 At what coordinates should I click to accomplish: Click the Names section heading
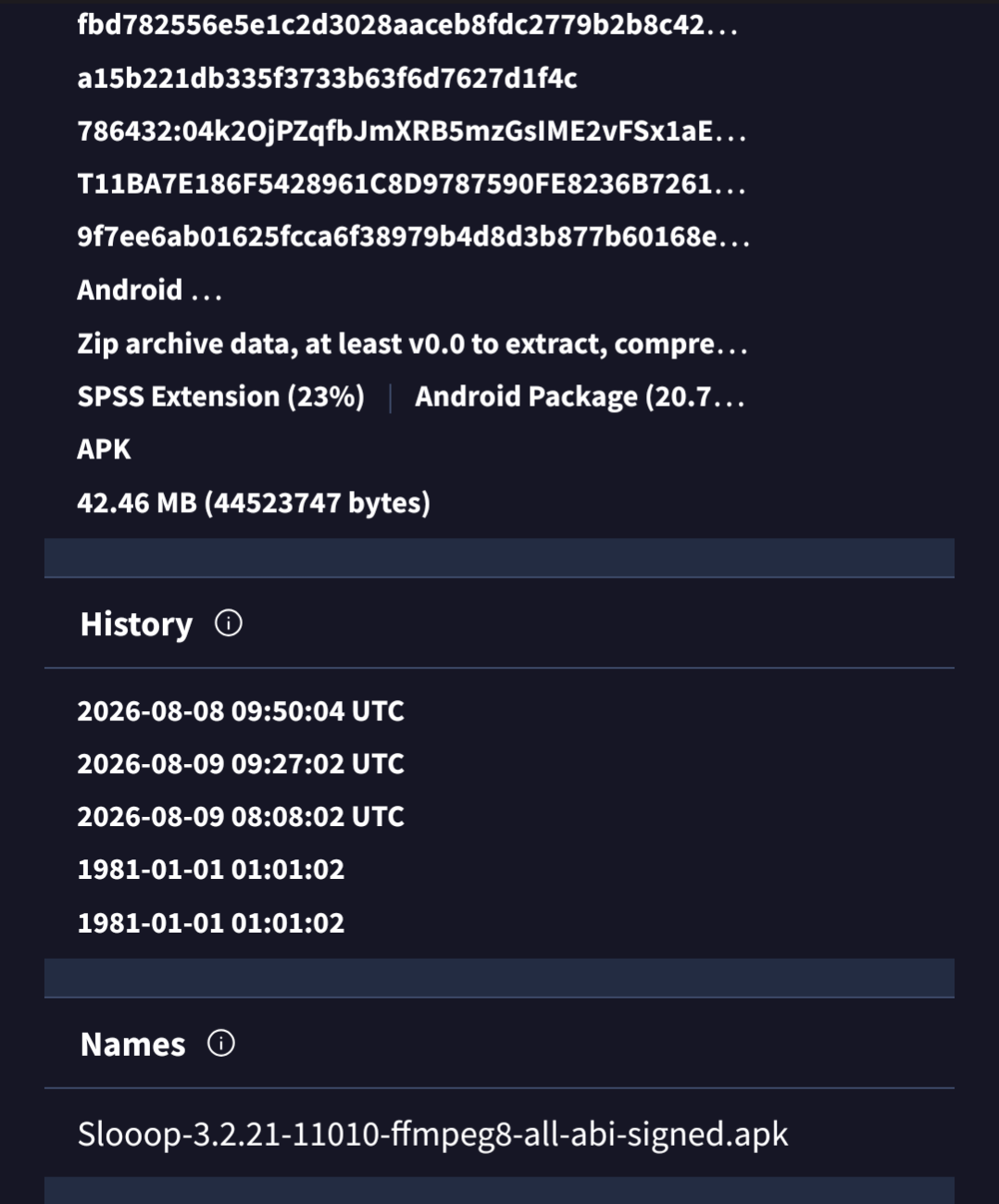pos(132,1045)
